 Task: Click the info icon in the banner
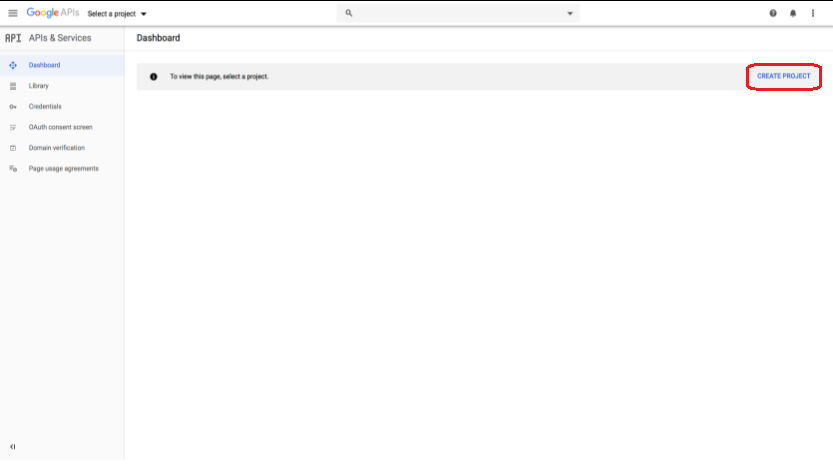click(153, 76)
